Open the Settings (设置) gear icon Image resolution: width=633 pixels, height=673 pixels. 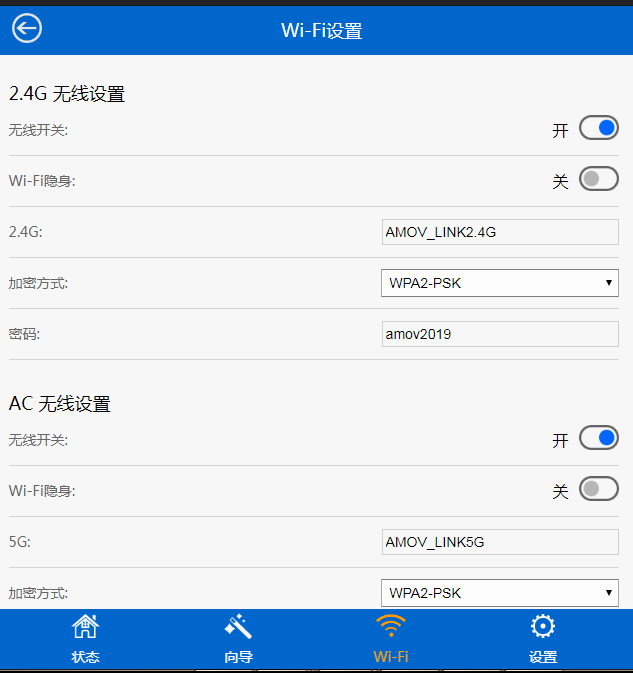pos(543,626)
